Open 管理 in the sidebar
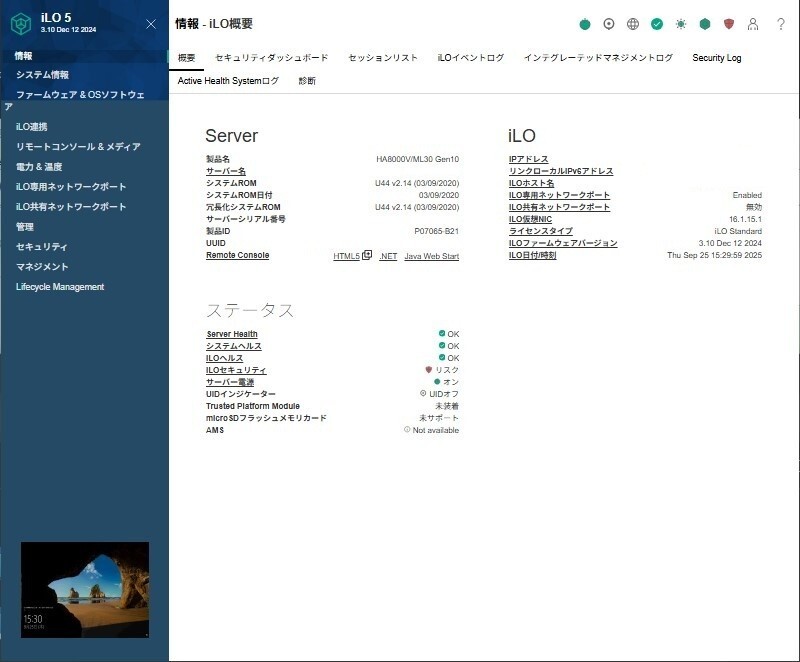The height and width of the screenshot is (662, 800). (24, 227)
